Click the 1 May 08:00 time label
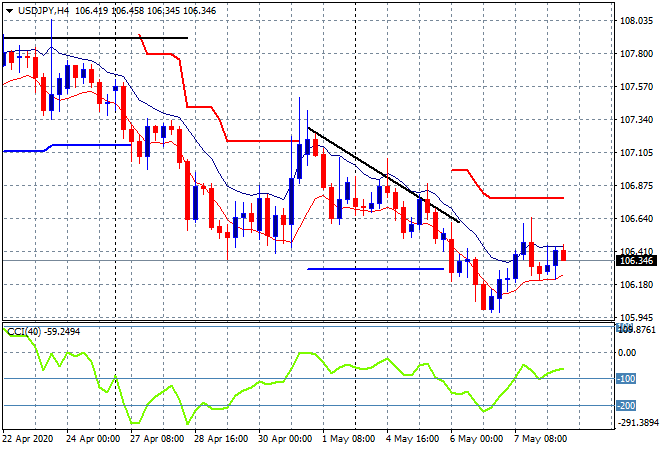 [349, 439]
